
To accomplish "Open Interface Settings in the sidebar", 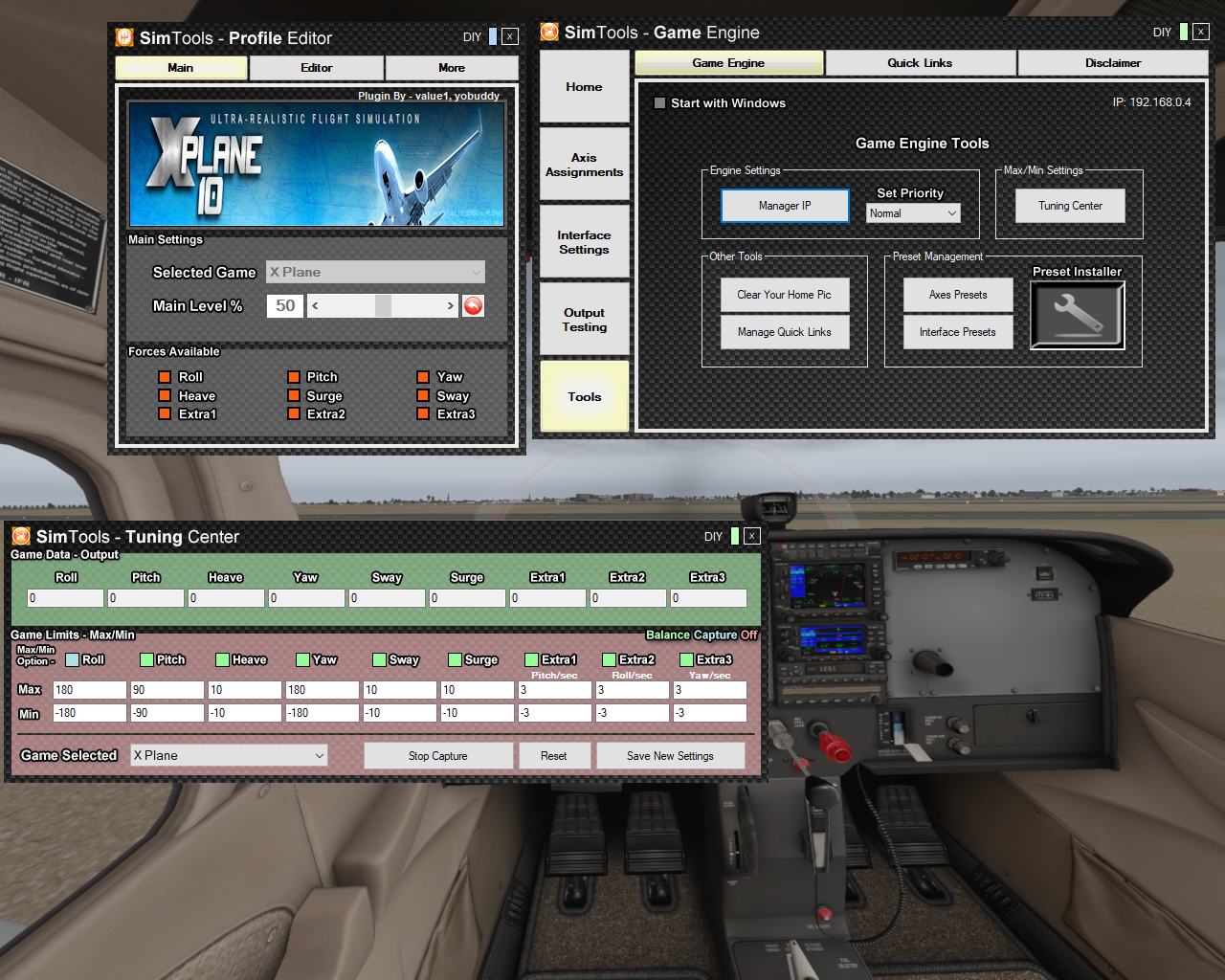I will [x=584, y=242].
